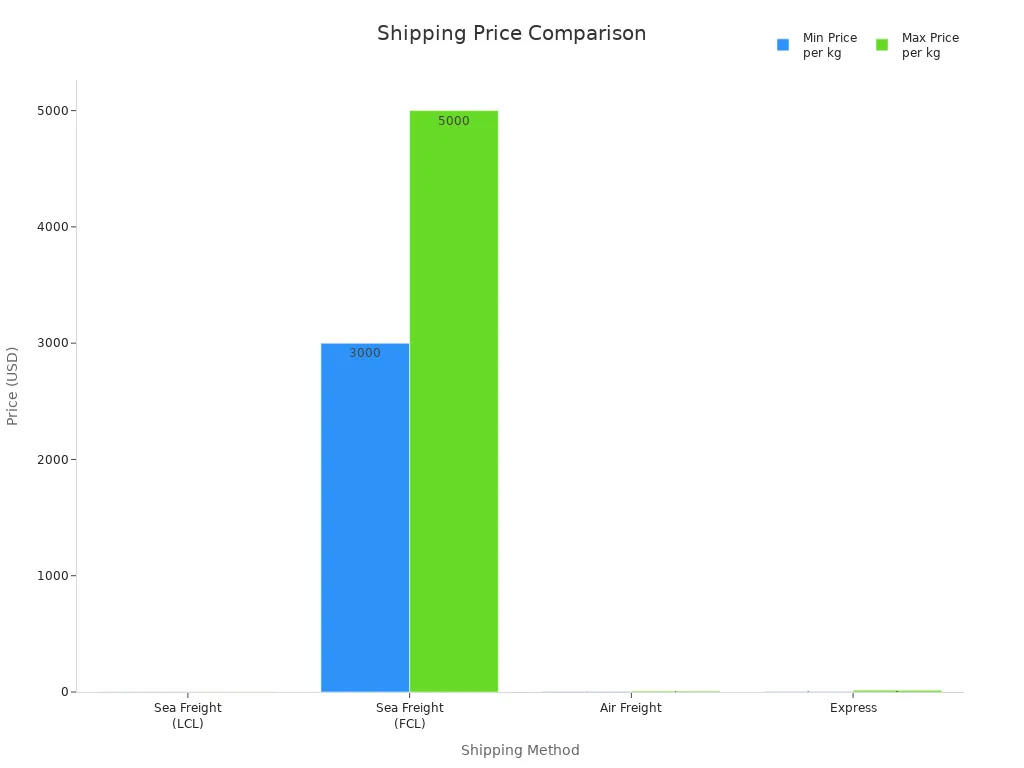
Task: Select the small green Express bar
Action: tap(897, 690)
